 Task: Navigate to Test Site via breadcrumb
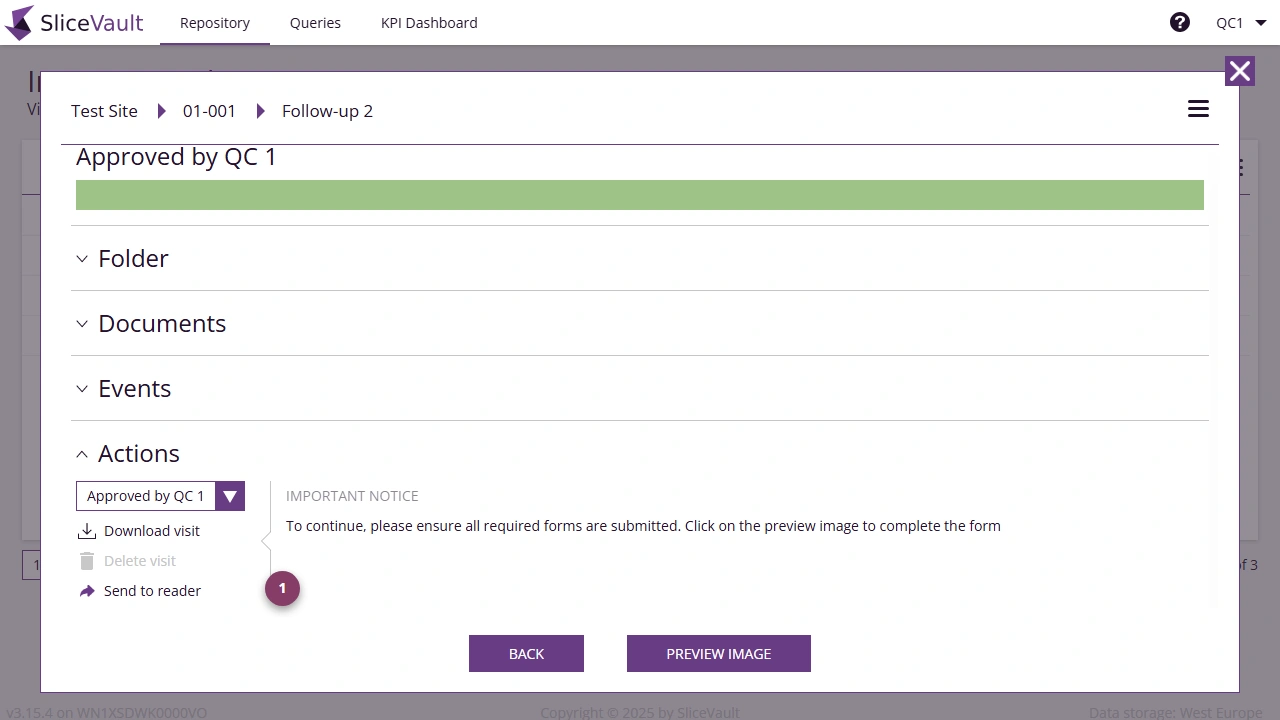(103, 111)
